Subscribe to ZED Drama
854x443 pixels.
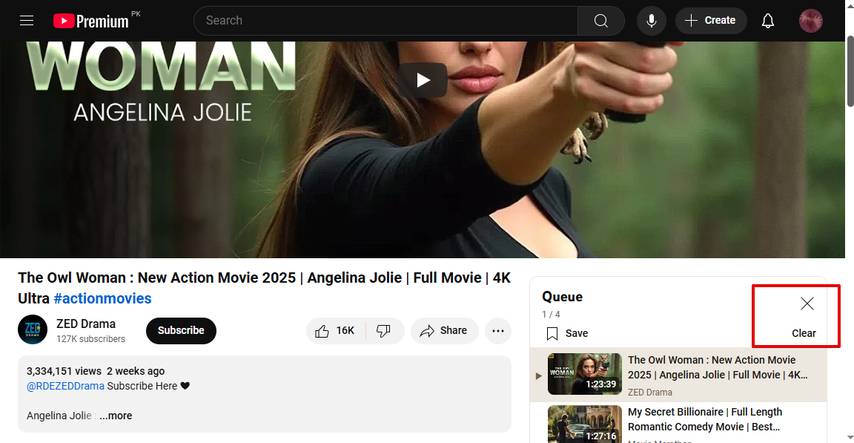(181, 331)
